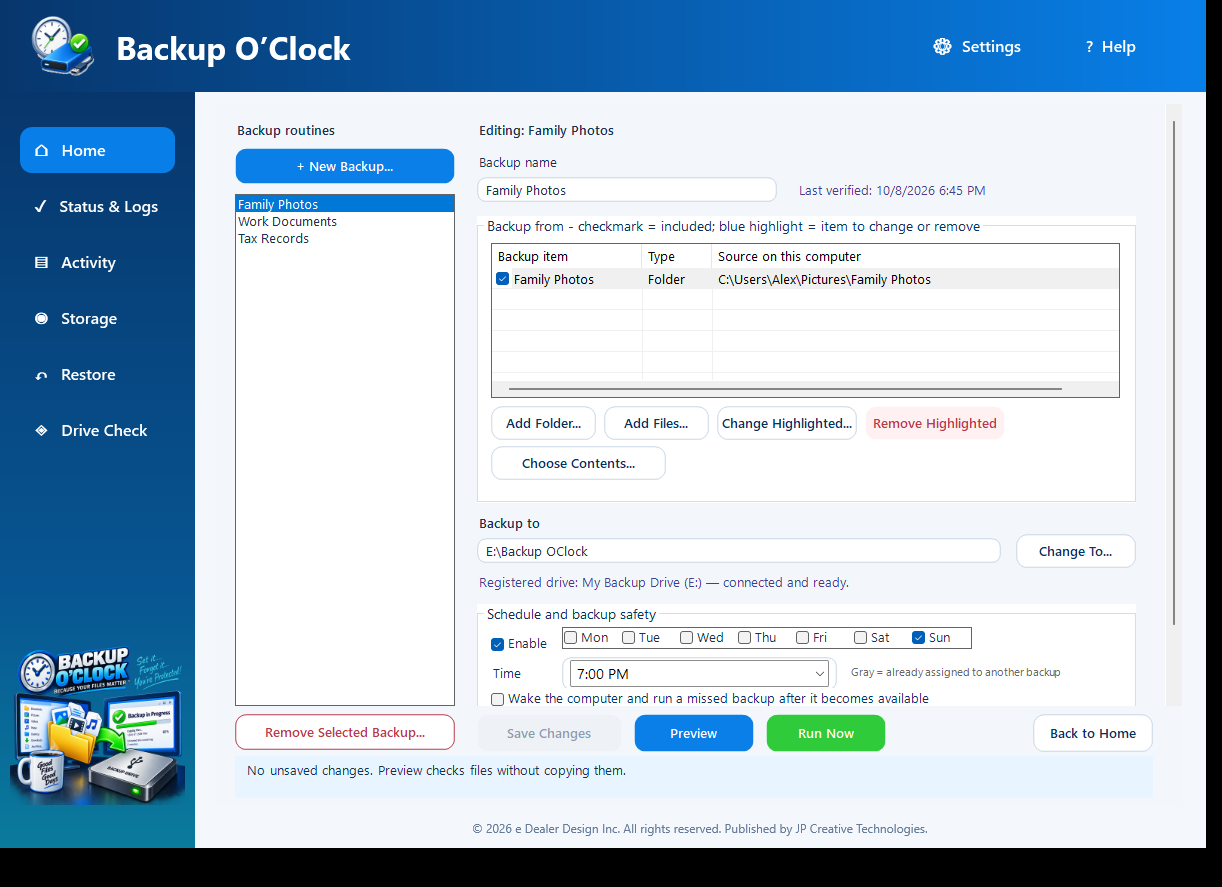
Task: Check the Wed day checkbox
Action: 686,637
